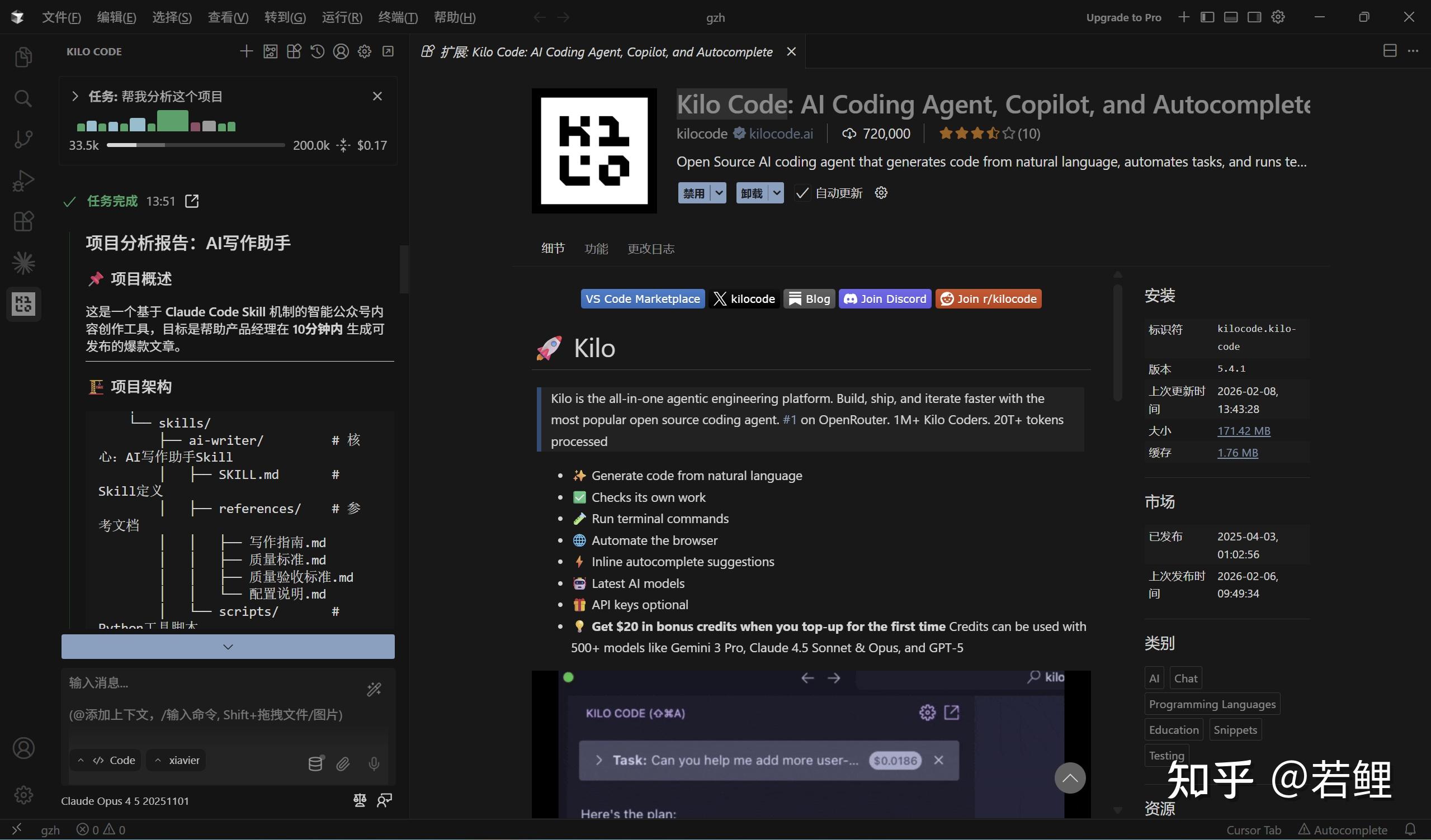
Task: Open the VS Code Marketplace badge link
Action: 643,298
